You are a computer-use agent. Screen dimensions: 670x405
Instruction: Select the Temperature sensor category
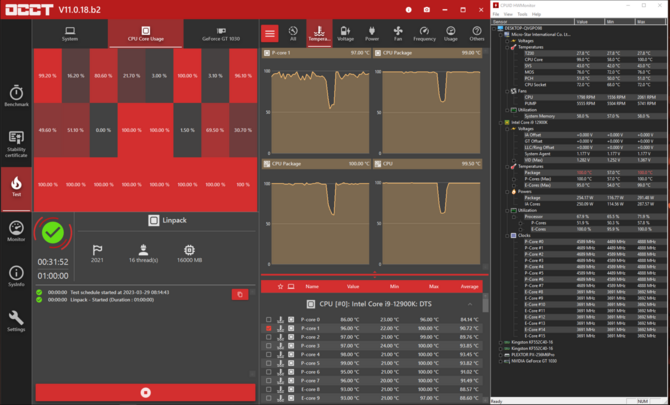[x=319, y=33]
